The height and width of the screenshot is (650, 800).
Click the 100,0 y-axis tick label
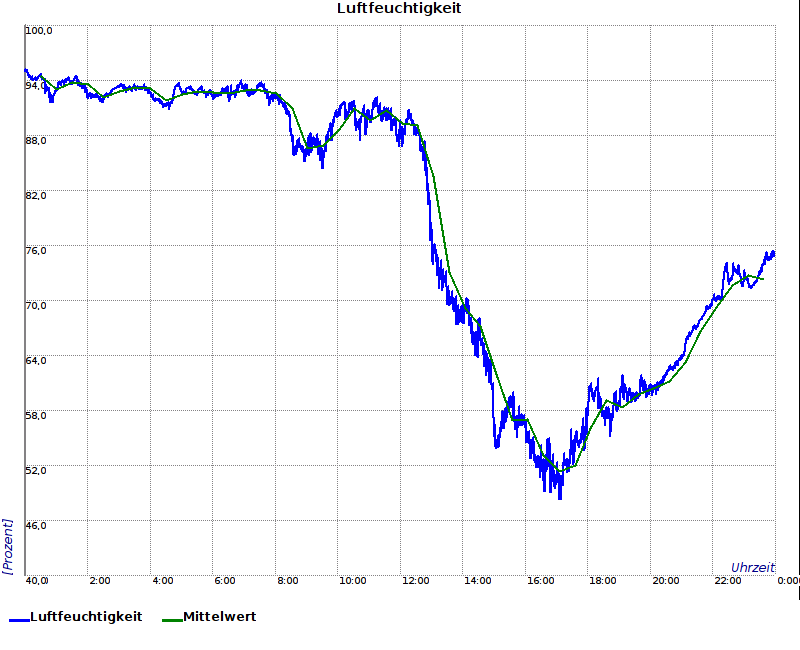(x=39, y=31)
